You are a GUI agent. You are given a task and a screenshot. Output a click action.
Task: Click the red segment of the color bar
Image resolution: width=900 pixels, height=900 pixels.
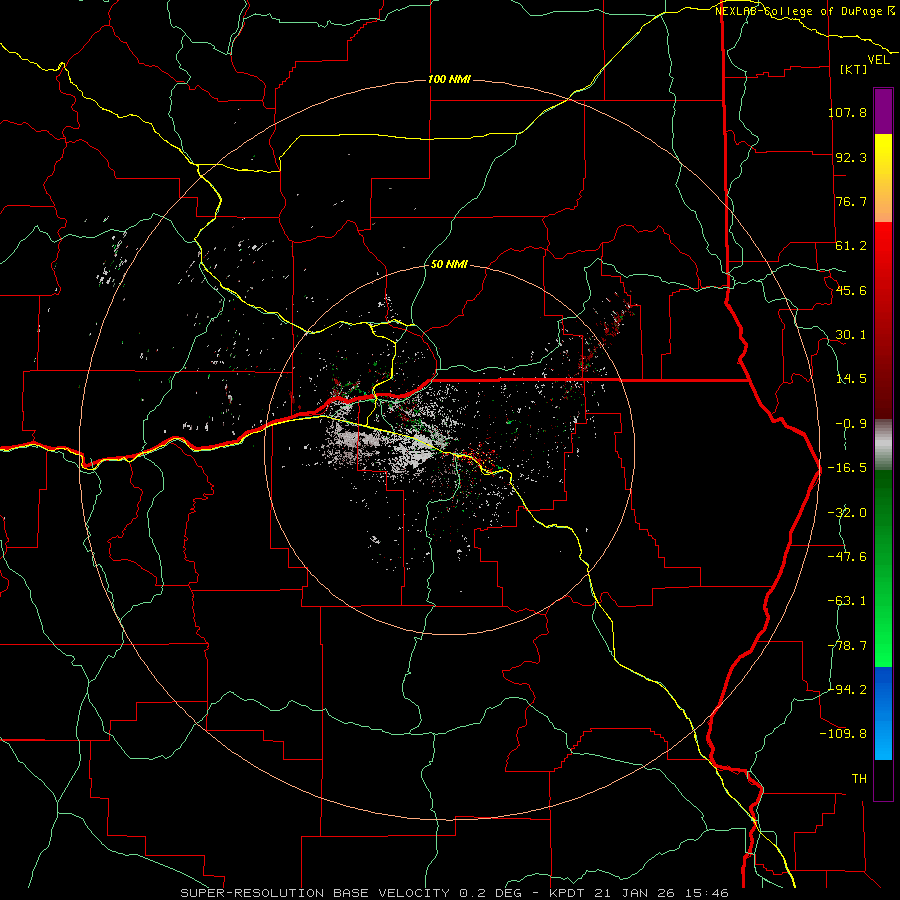[883, 320]
